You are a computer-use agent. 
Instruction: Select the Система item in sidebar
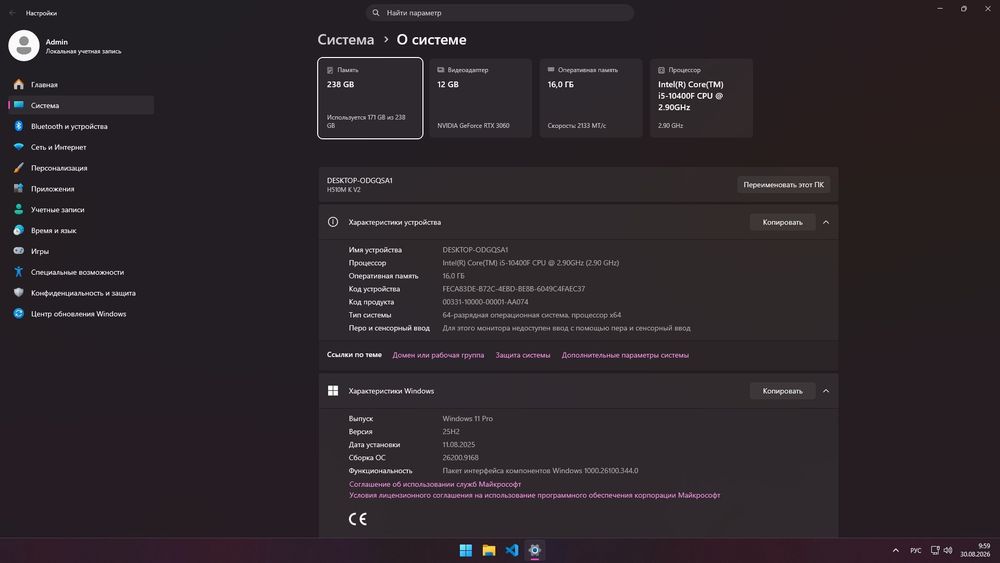coord(82,105)
